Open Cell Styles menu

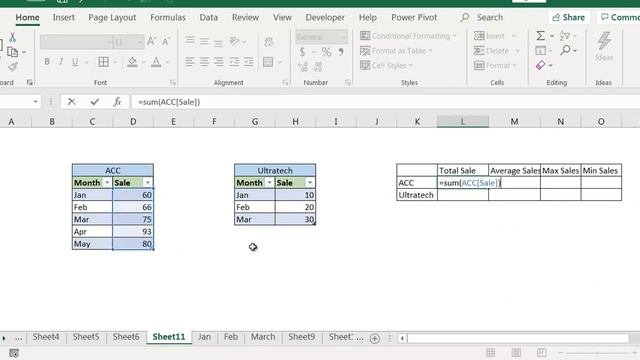(386, 65)
